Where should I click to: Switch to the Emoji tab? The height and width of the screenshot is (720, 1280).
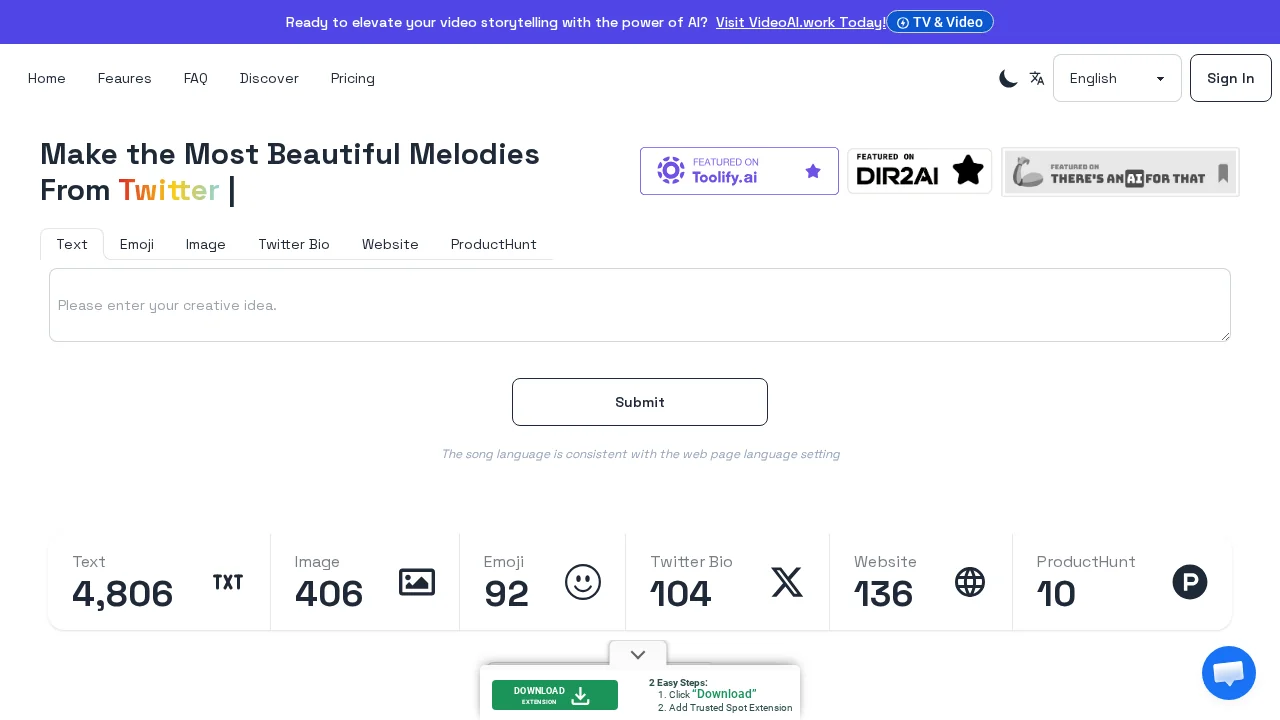pos(137,244)
